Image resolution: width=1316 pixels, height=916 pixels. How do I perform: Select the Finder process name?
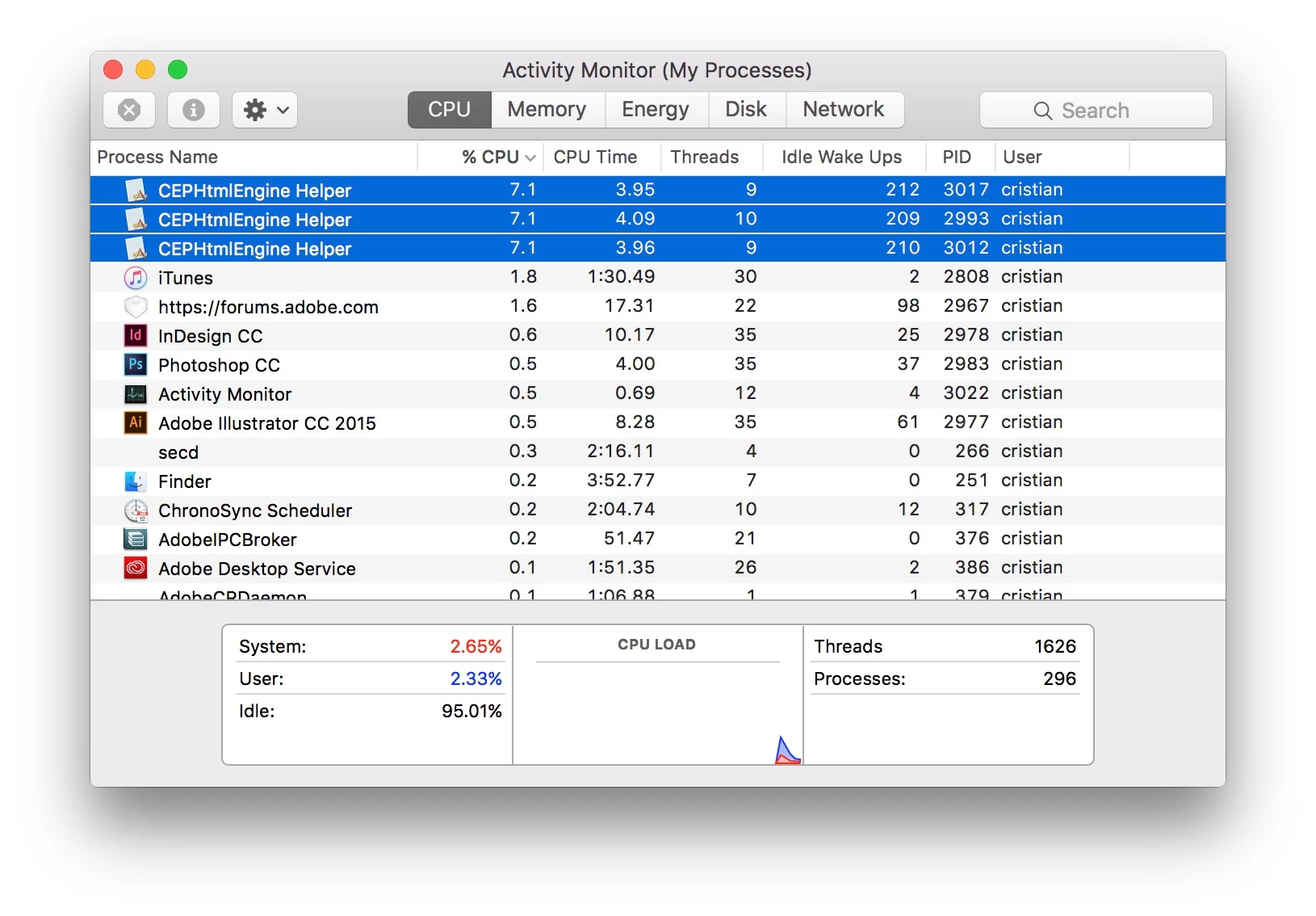tap(185, 481)
